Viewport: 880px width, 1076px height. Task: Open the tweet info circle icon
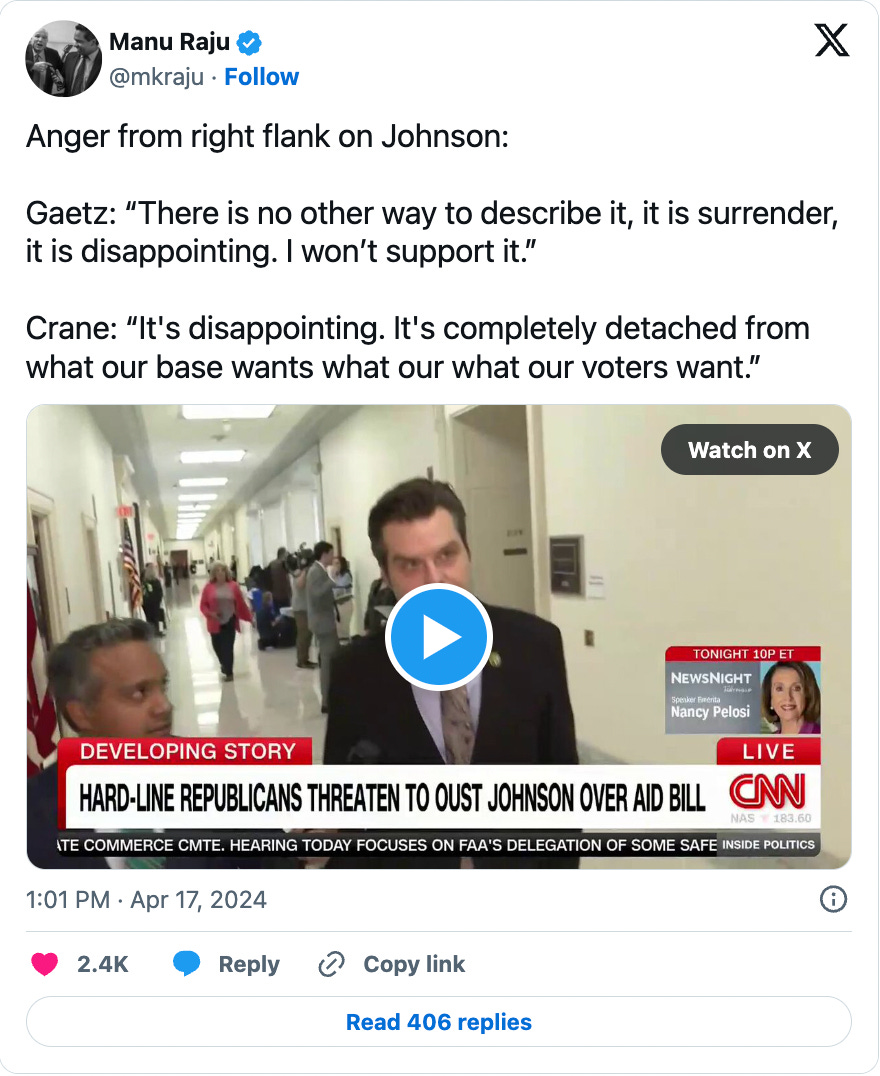[833, 899]
